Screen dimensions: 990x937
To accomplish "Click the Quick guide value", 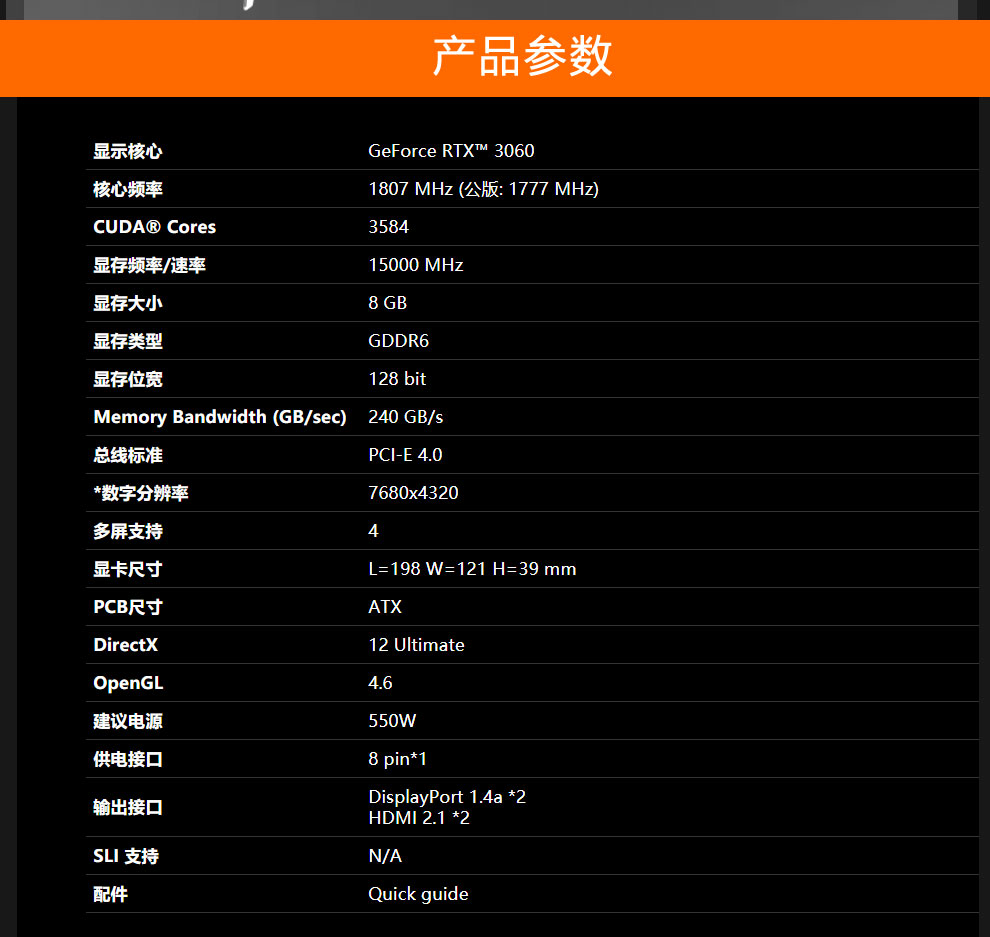I will (x=419, y=894).
